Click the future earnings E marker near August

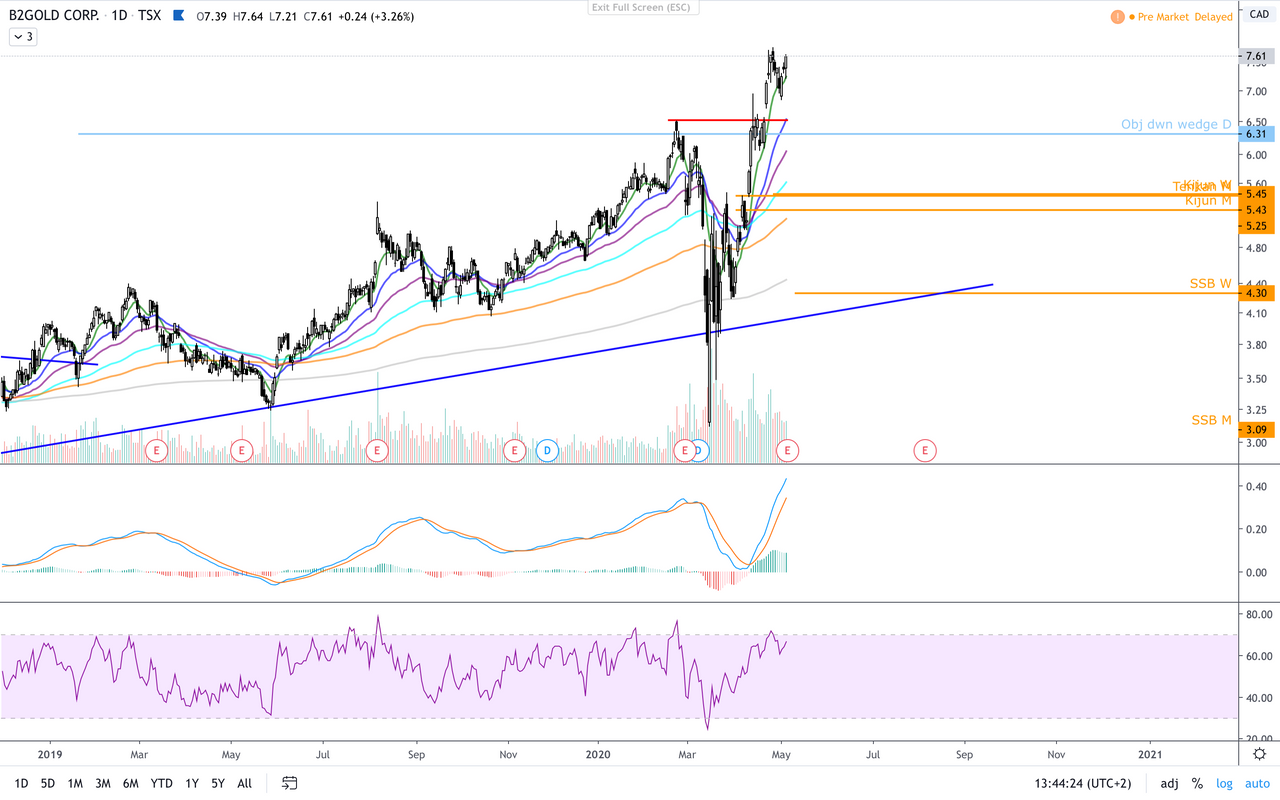pos(925,451)
